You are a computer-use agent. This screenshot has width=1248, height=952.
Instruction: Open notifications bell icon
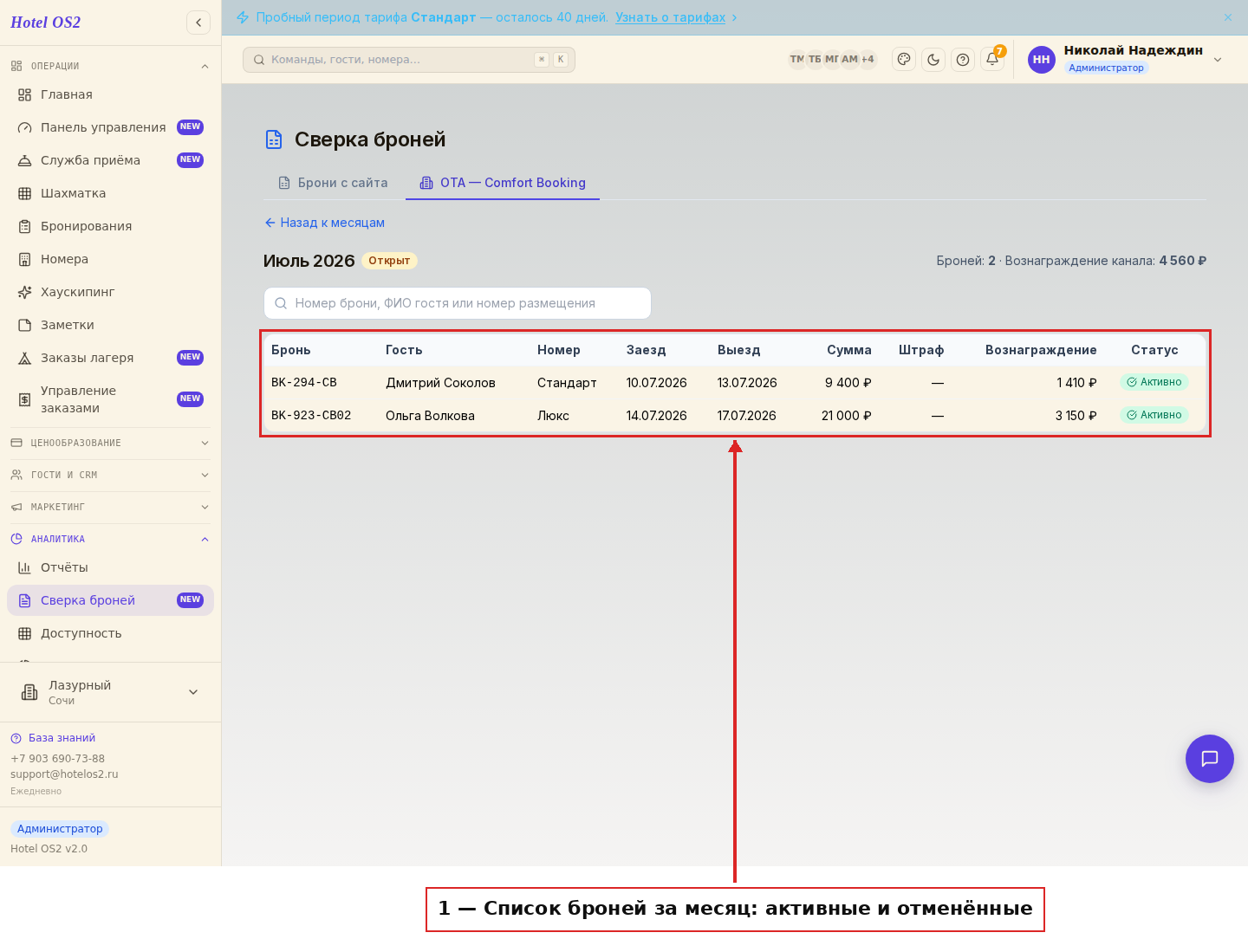(992, 59)
